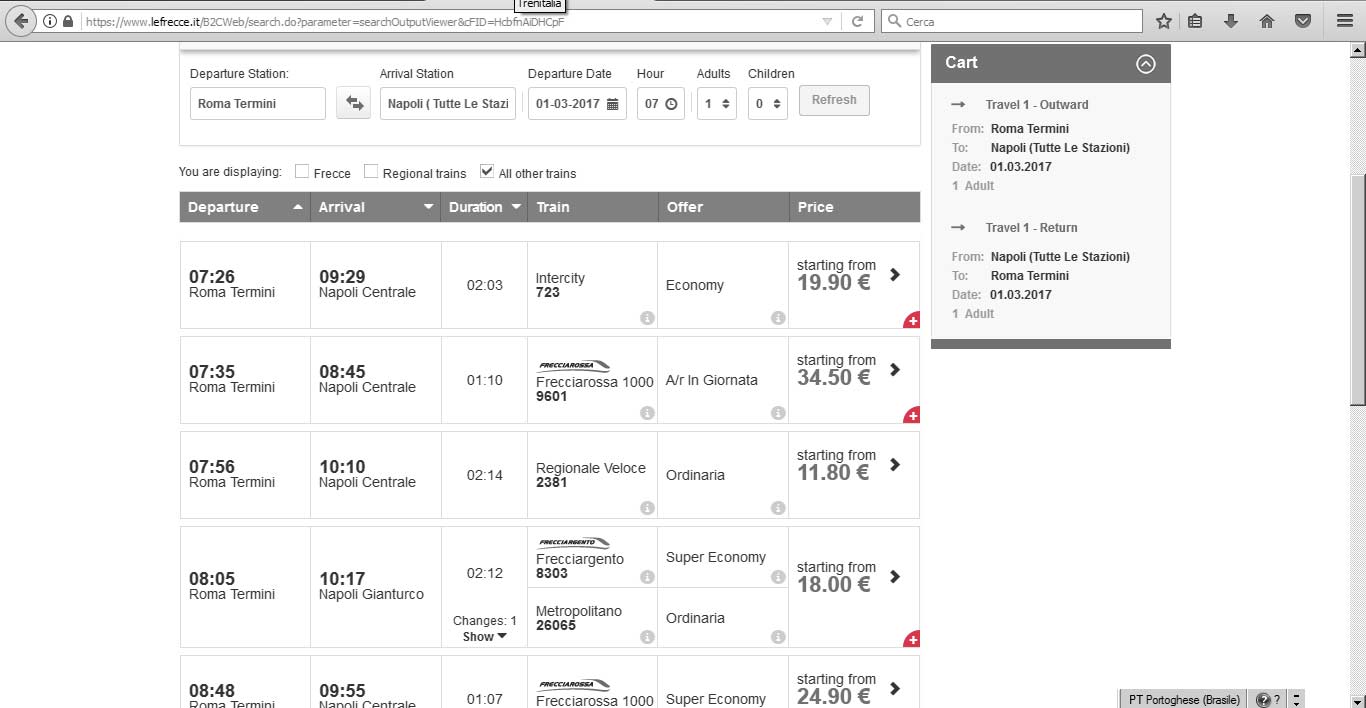The image size is (1366, 708).
Task: Show info for Frecciarossa 1000 9601
Action: 647,412
